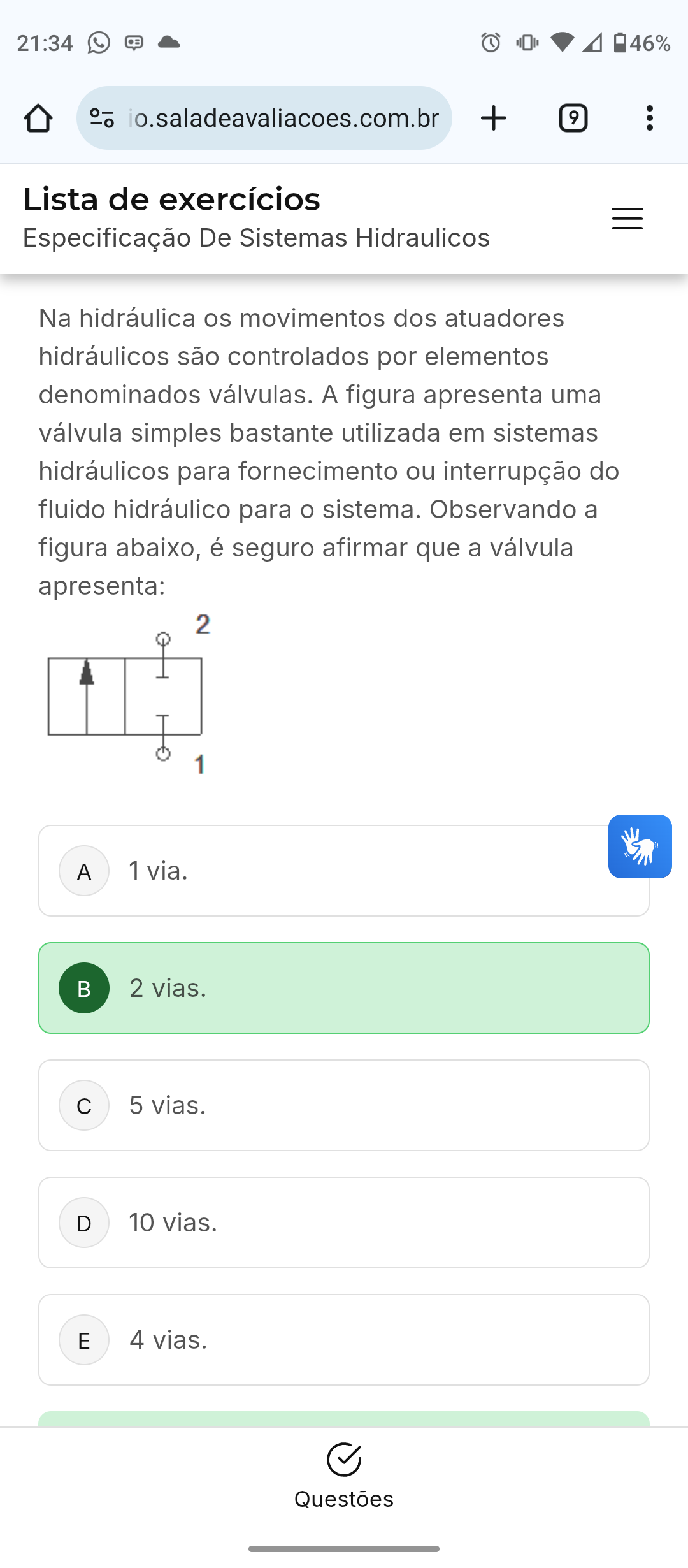Tap the WhatsApp notification icon in status bar
This screenshot has width=688, height=1568.
pos(99,43)
